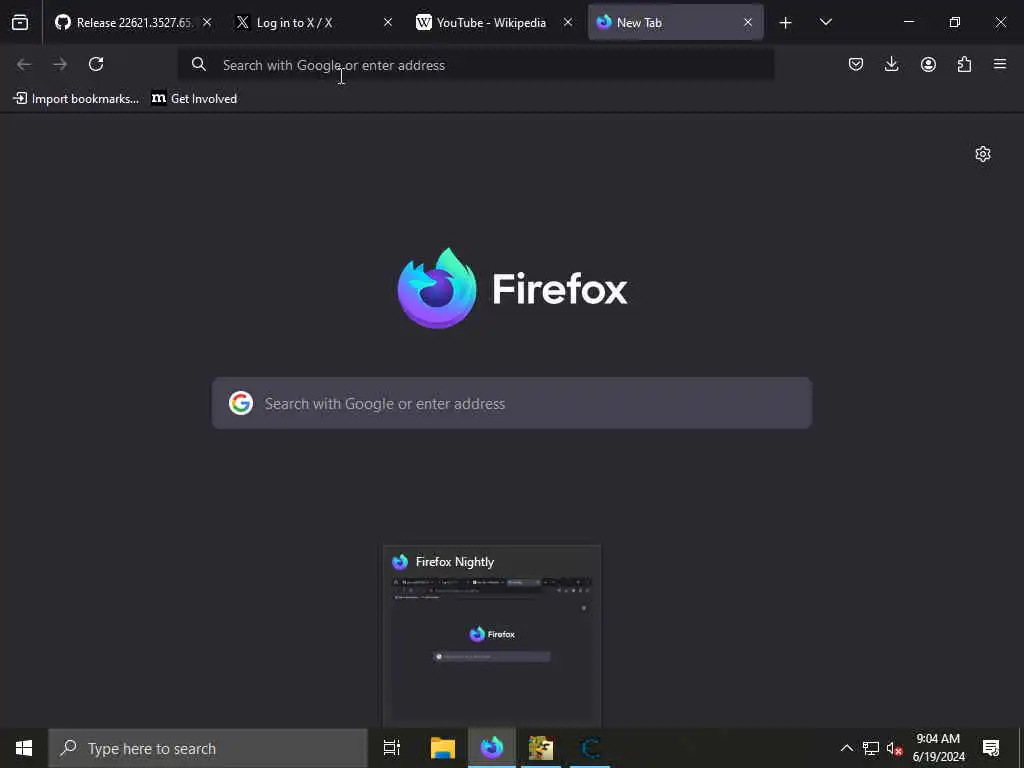Switch to the Log in to X tab
This screenshot has width=1024, height=768.
(315, 22)
